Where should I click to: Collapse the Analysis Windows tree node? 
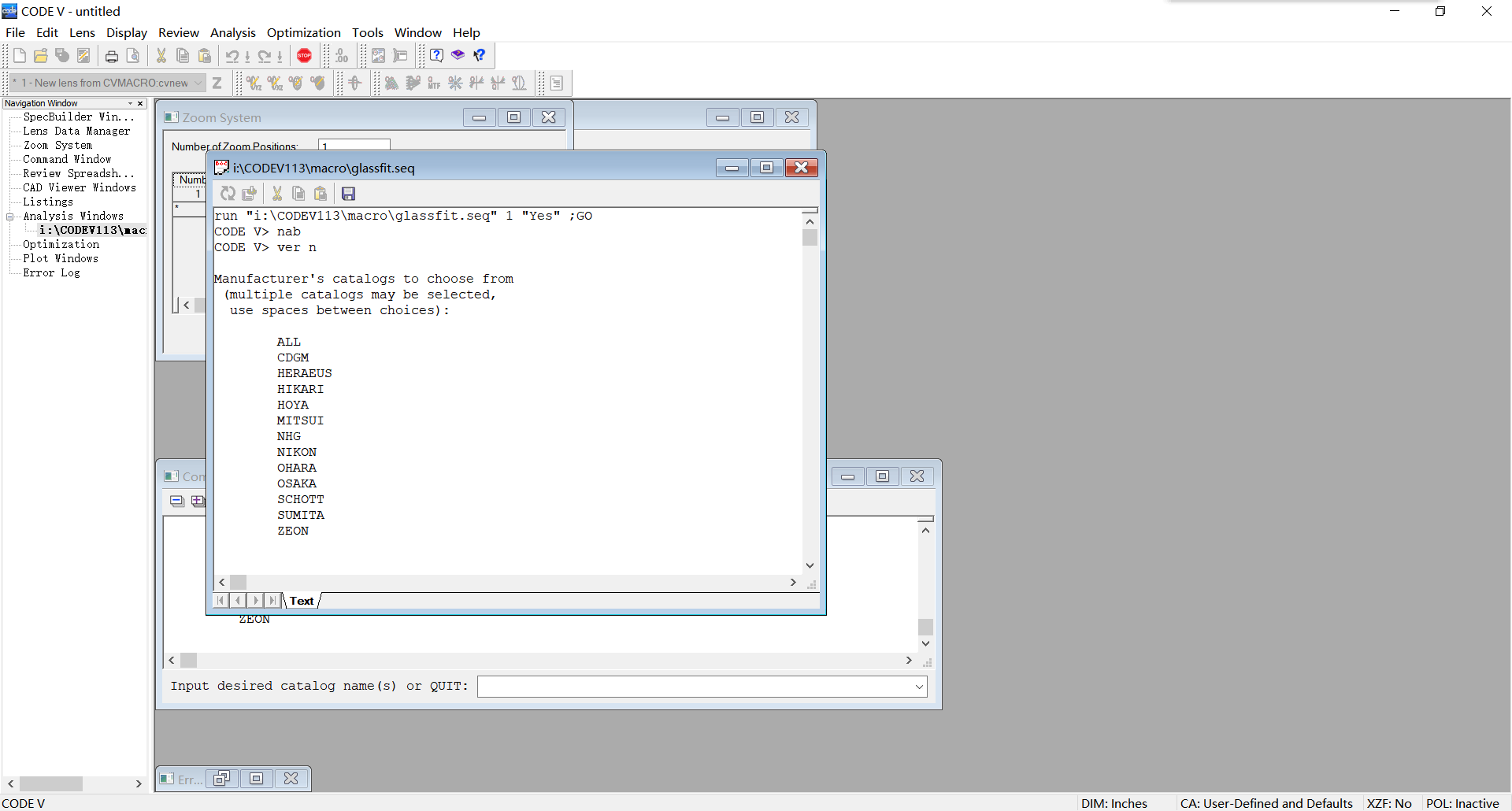coord(10,217)
